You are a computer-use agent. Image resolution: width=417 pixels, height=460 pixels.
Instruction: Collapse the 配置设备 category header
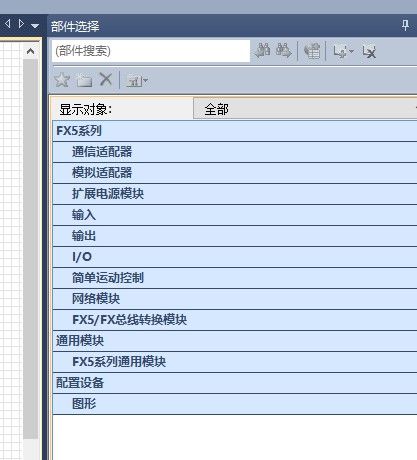point(235,383)
